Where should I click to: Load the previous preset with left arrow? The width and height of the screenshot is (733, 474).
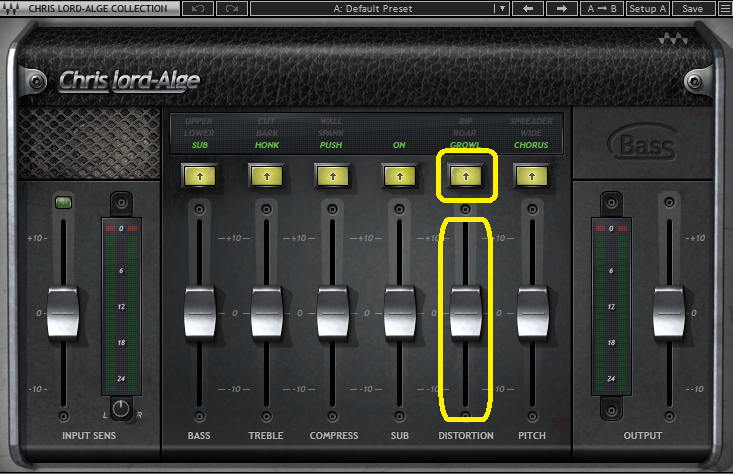point(527,9)
